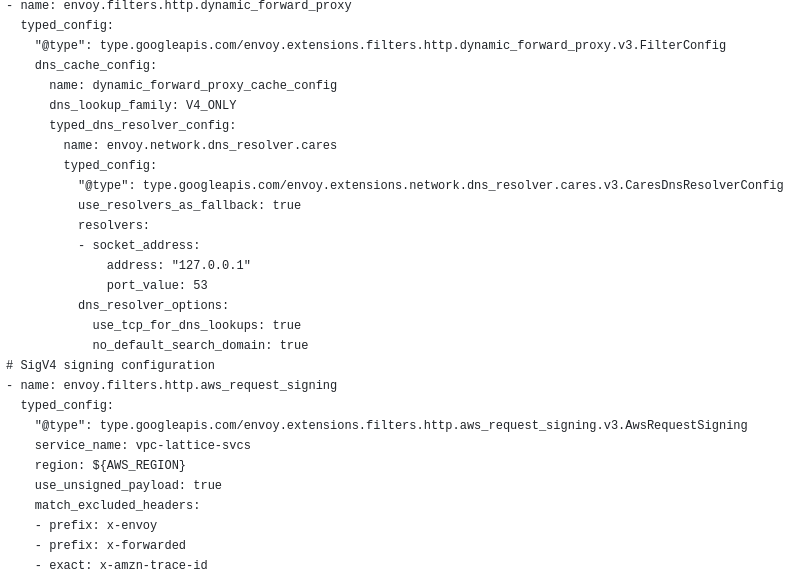Click envoy.filters.http.aws_request_signing name
790x576 pixels.
pyautogui.click(x=200, y=386)
